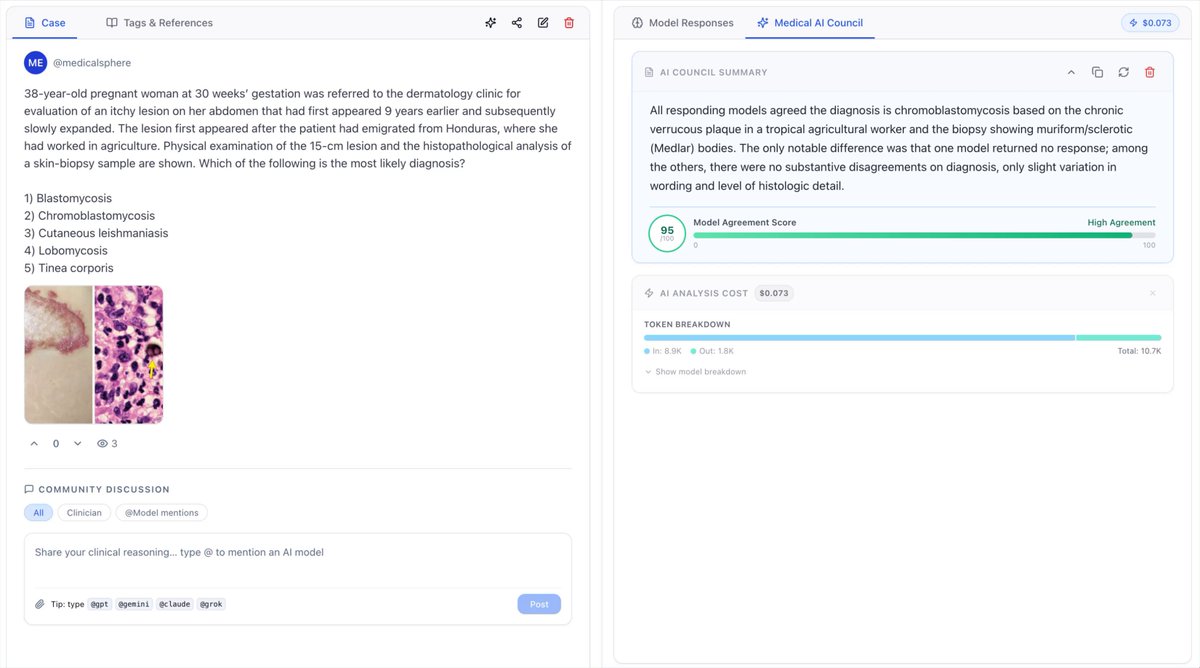This screenshot has width=1200, height=668.
Task: Regenerate the AI Council Summary
Action: (1123, 72)
